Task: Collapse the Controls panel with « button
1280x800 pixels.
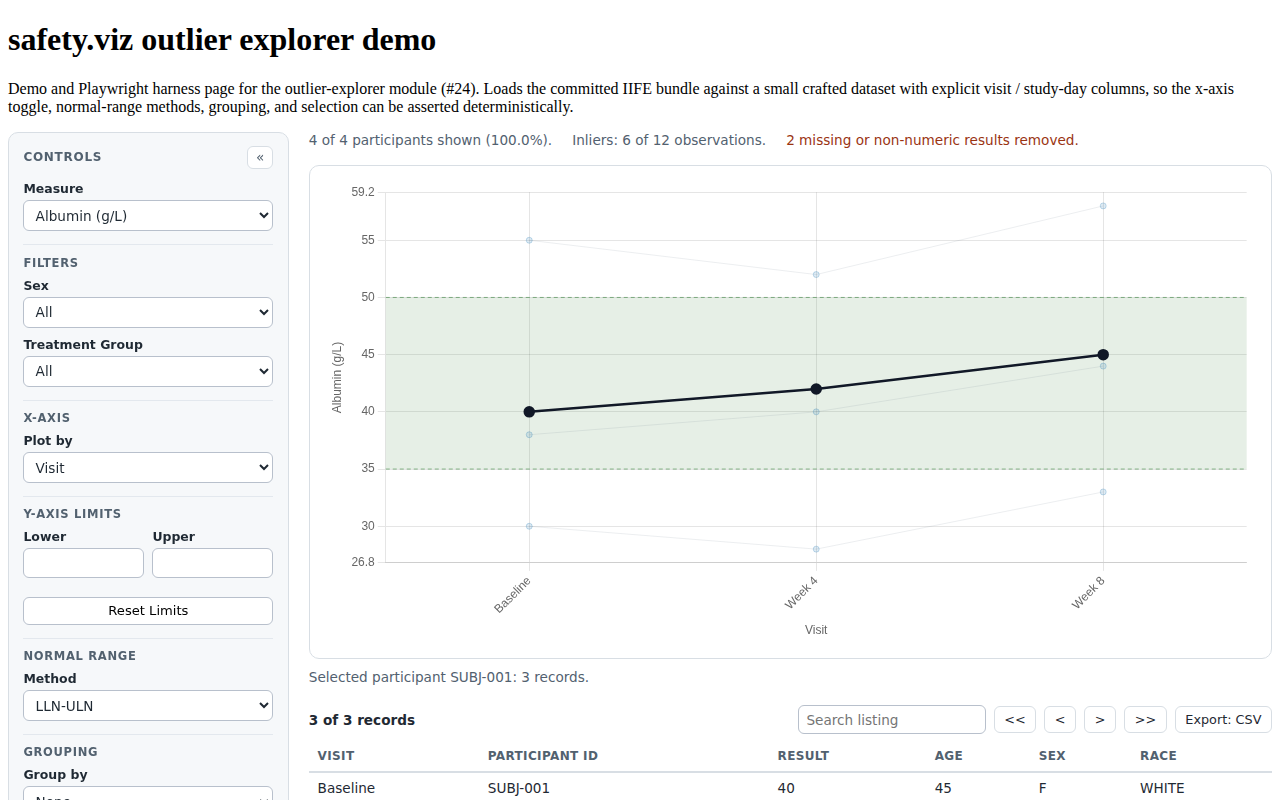Action: (260, 157)
